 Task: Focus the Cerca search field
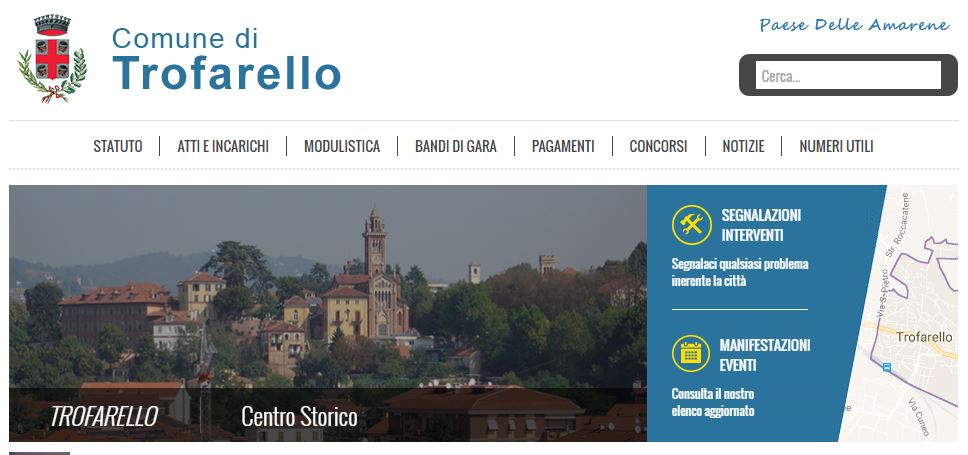pos(848,75)
